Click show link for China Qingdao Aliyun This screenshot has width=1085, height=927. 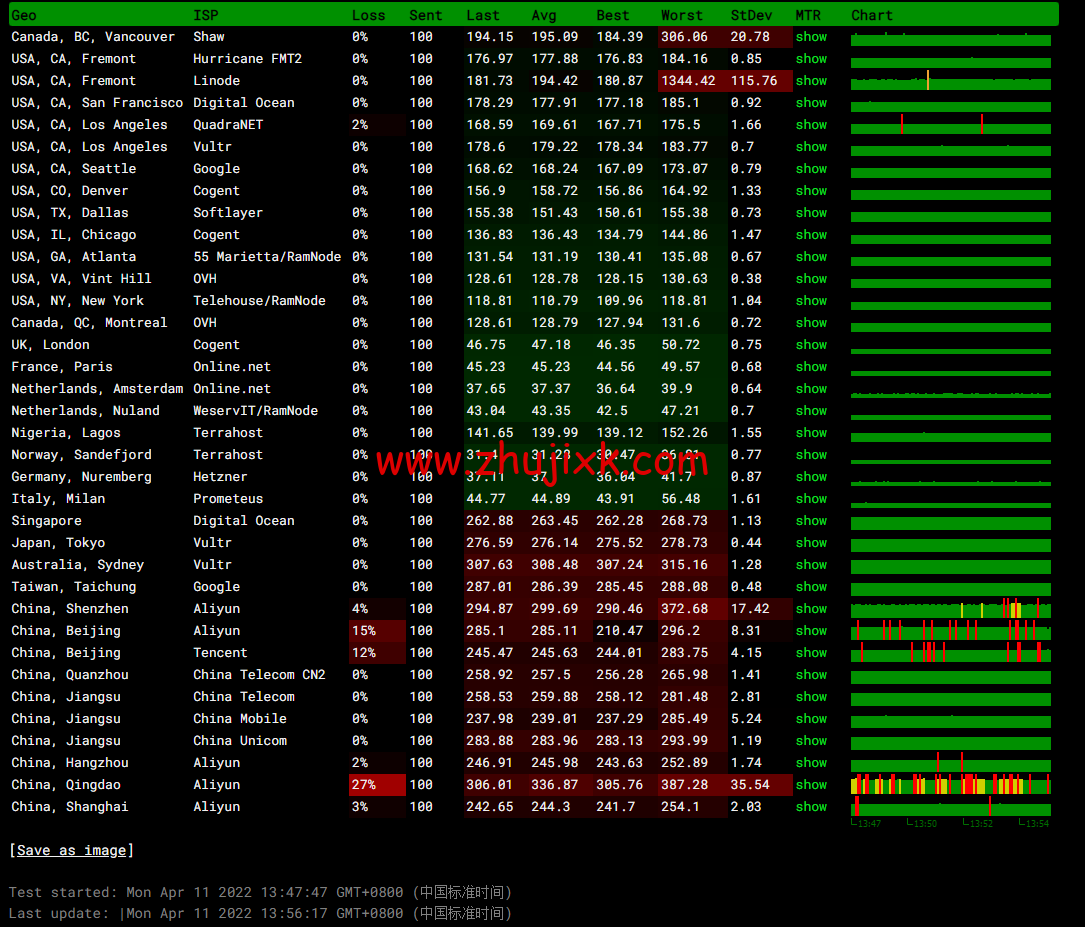click(811, 785)
